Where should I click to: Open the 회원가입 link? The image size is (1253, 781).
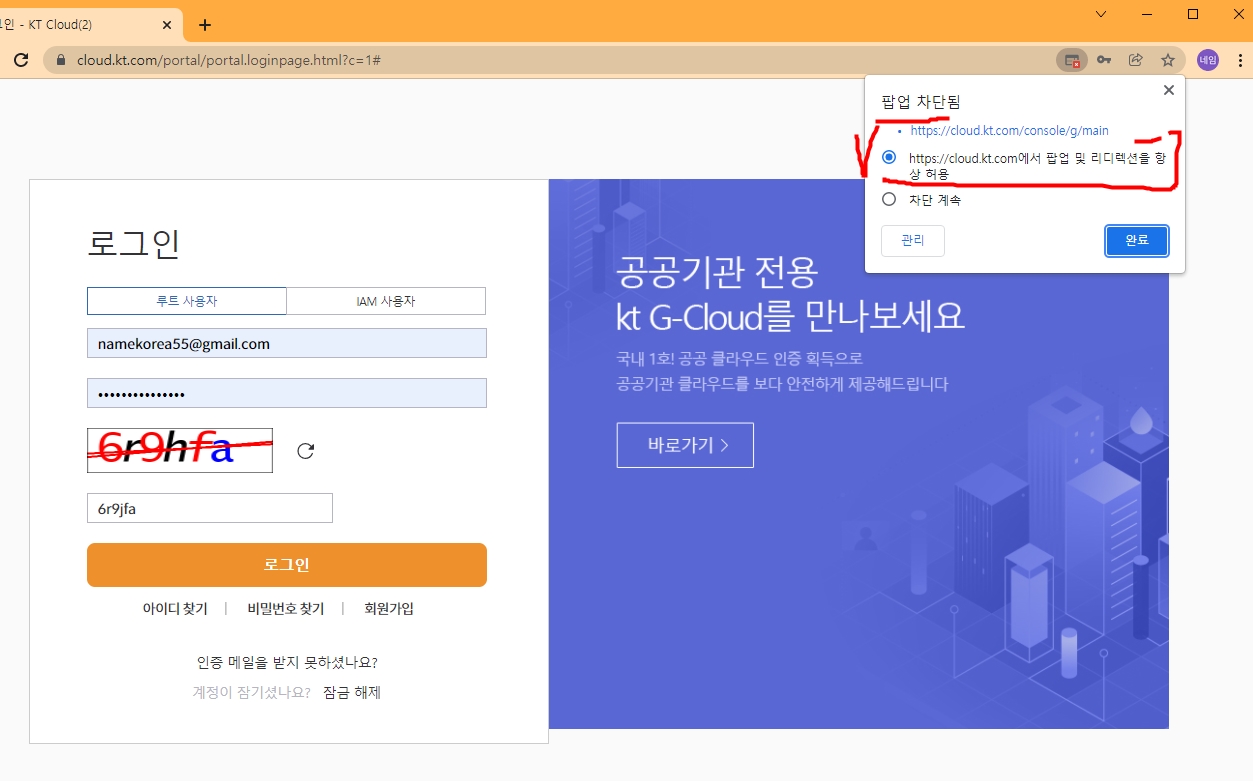[x=389, y=608]
